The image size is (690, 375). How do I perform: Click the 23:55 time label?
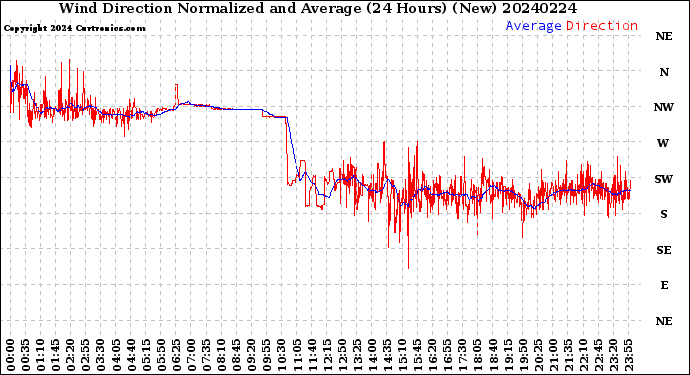pyautogui.click(x=628, y=355)
